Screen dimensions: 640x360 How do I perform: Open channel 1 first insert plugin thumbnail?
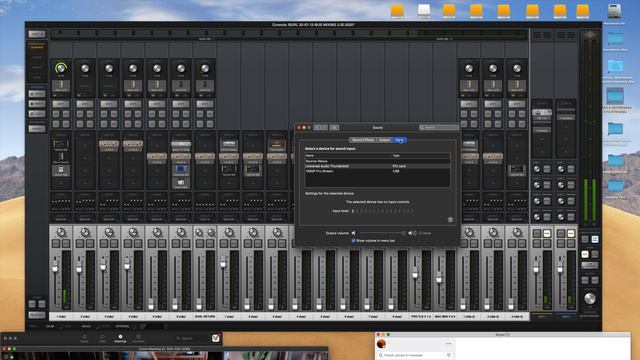click(61, 144)
